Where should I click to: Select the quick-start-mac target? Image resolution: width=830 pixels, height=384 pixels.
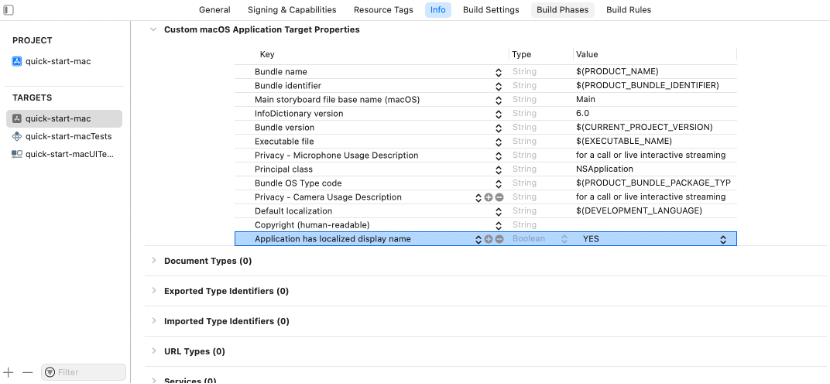coord(64,119)
